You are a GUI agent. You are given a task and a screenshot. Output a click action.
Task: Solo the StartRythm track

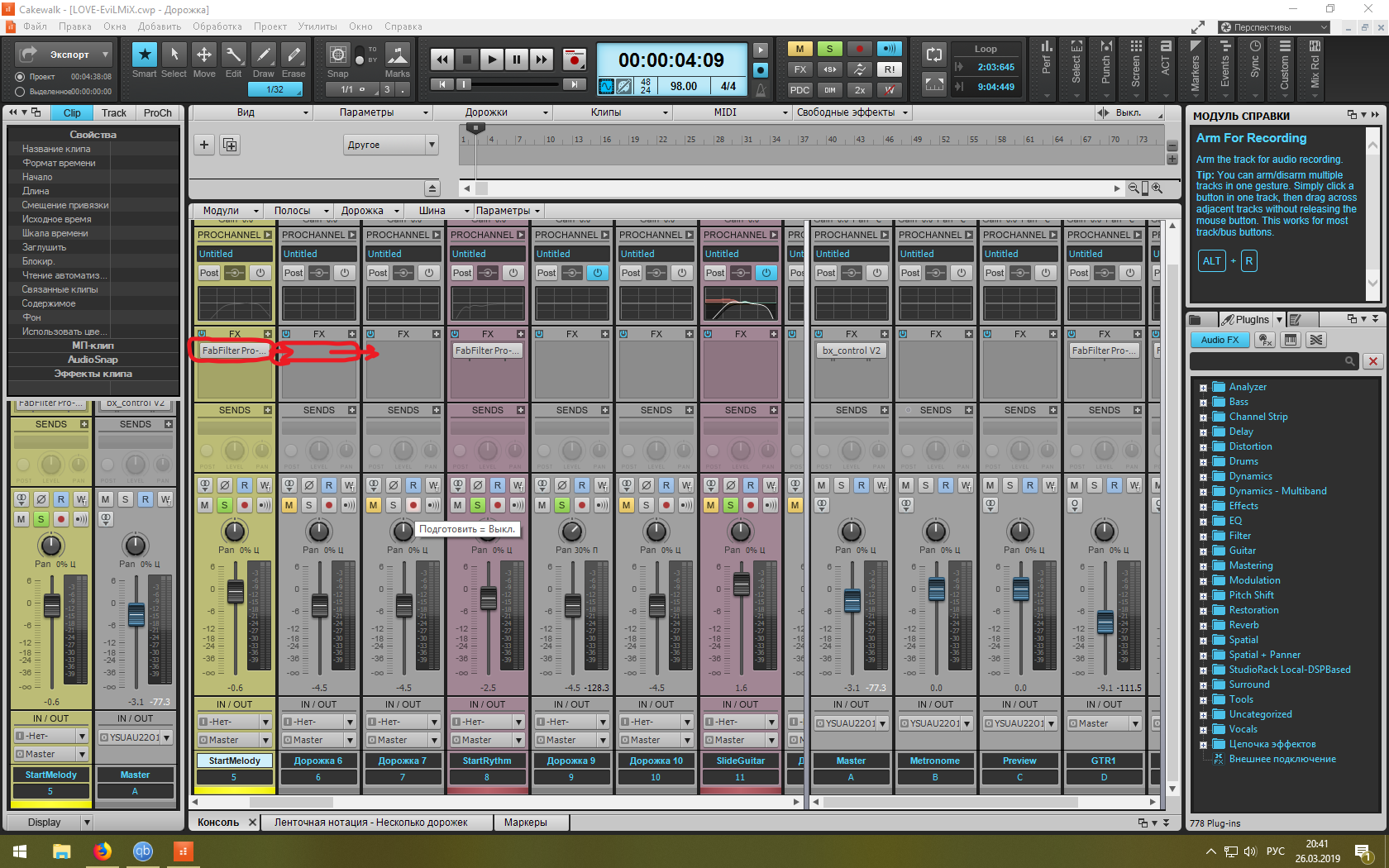(478, 505)
